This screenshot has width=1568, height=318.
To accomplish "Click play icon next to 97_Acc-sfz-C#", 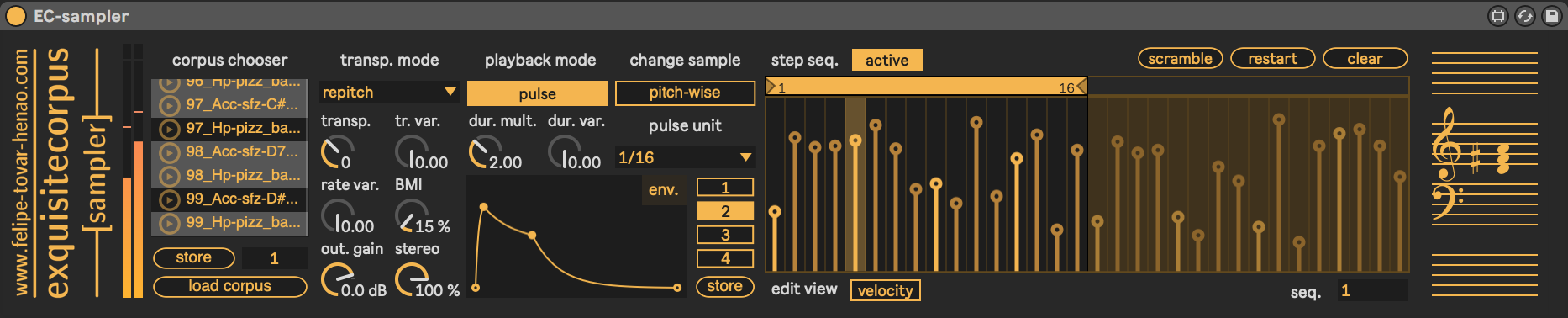I will pos(170,105).
